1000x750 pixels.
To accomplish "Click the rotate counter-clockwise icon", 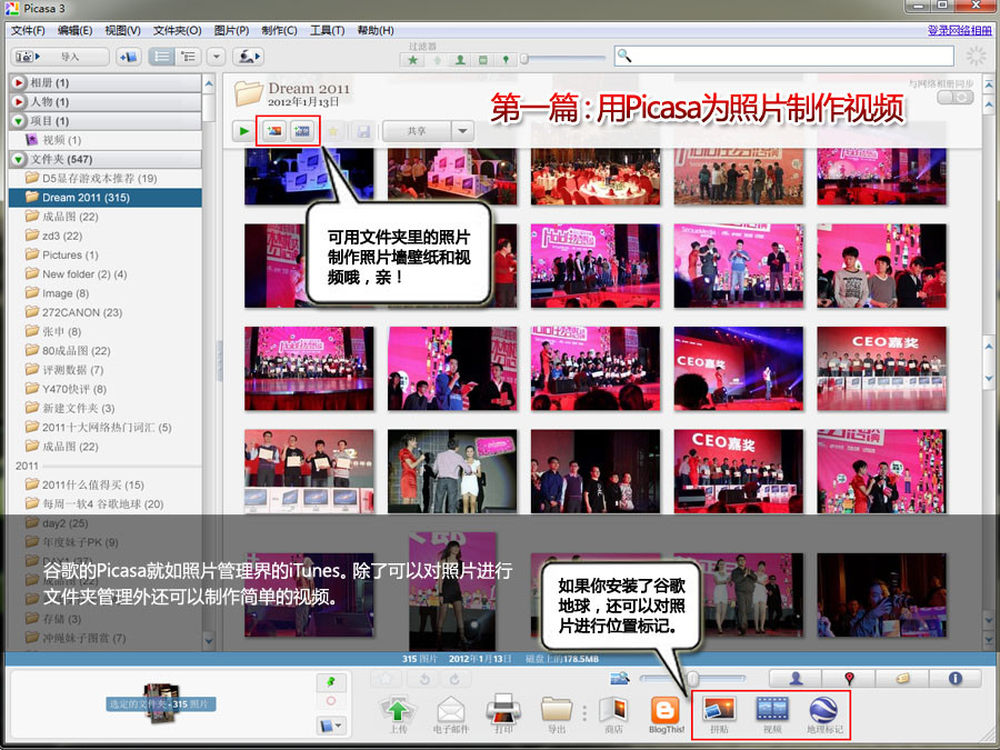I will (x=424, y=680).
